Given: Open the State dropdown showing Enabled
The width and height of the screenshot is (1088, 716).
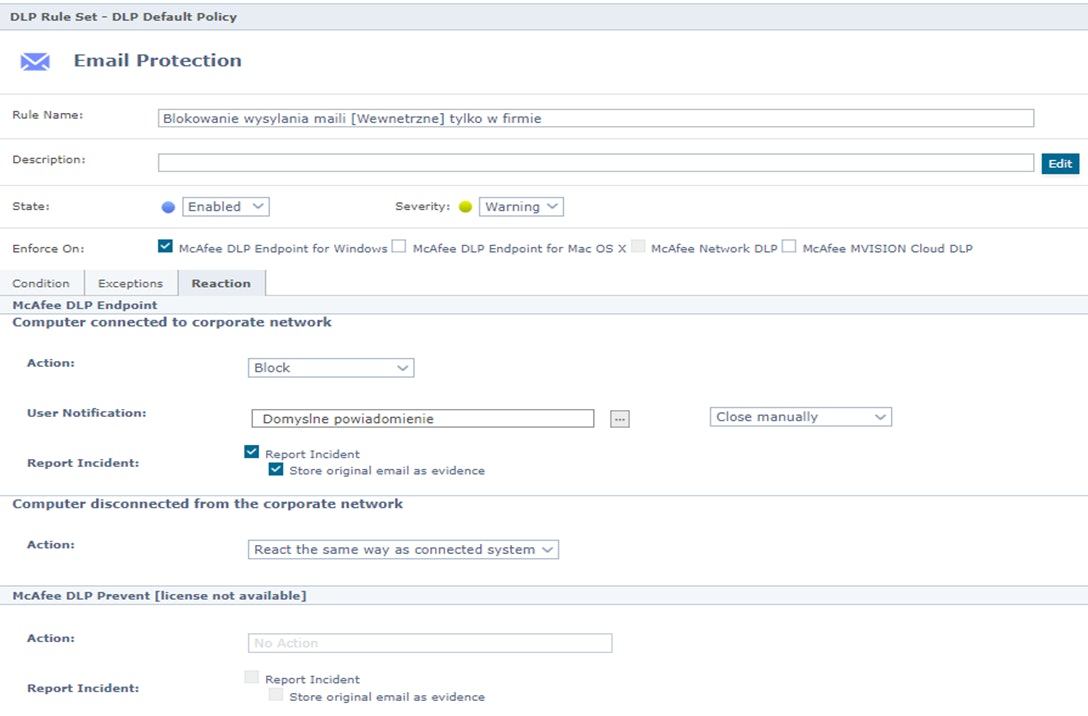Looking at the screenshot, I should tap(226, 207).
